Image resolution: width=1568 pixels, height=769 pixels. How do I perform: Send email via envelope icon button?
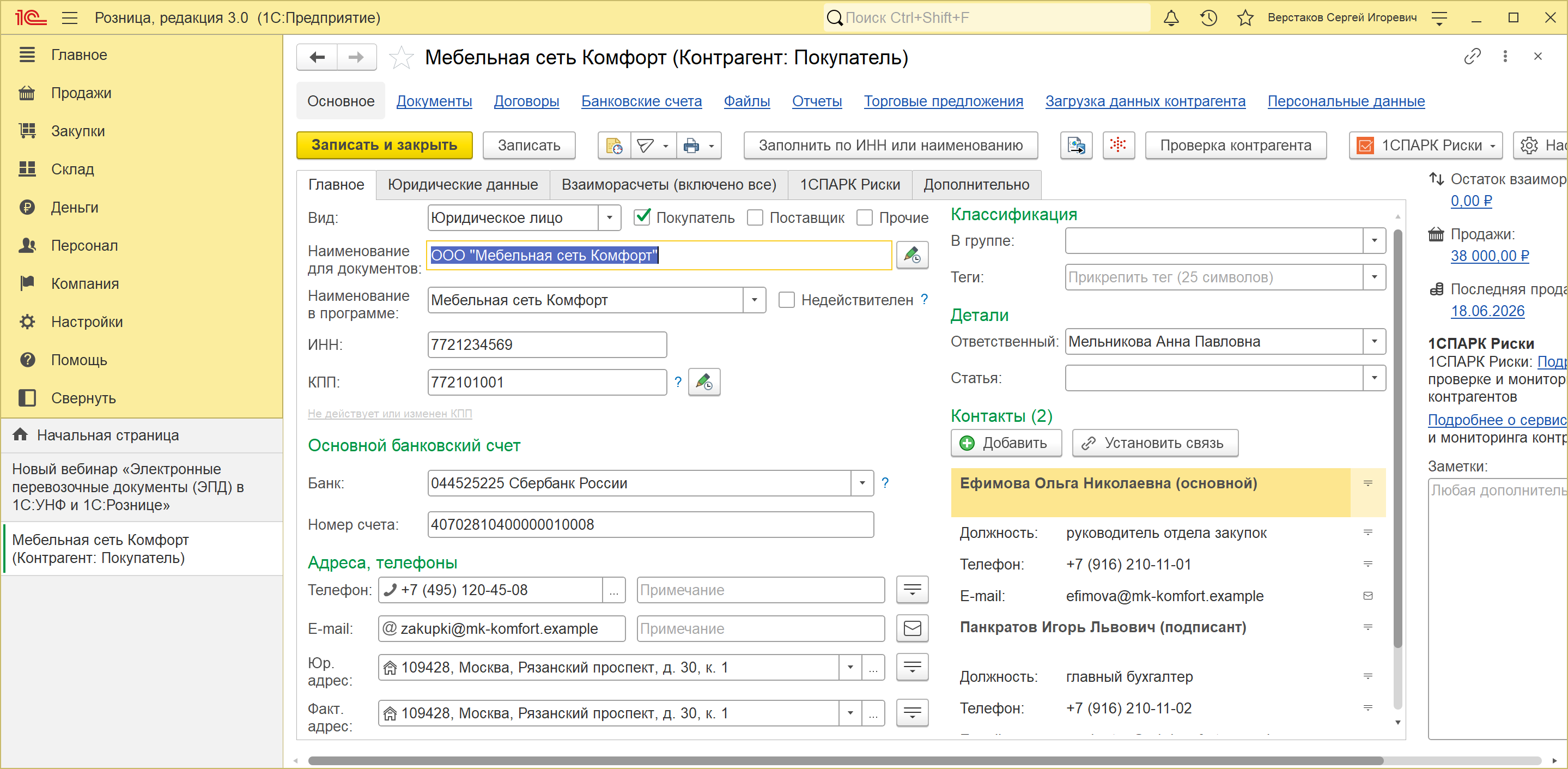913,628
